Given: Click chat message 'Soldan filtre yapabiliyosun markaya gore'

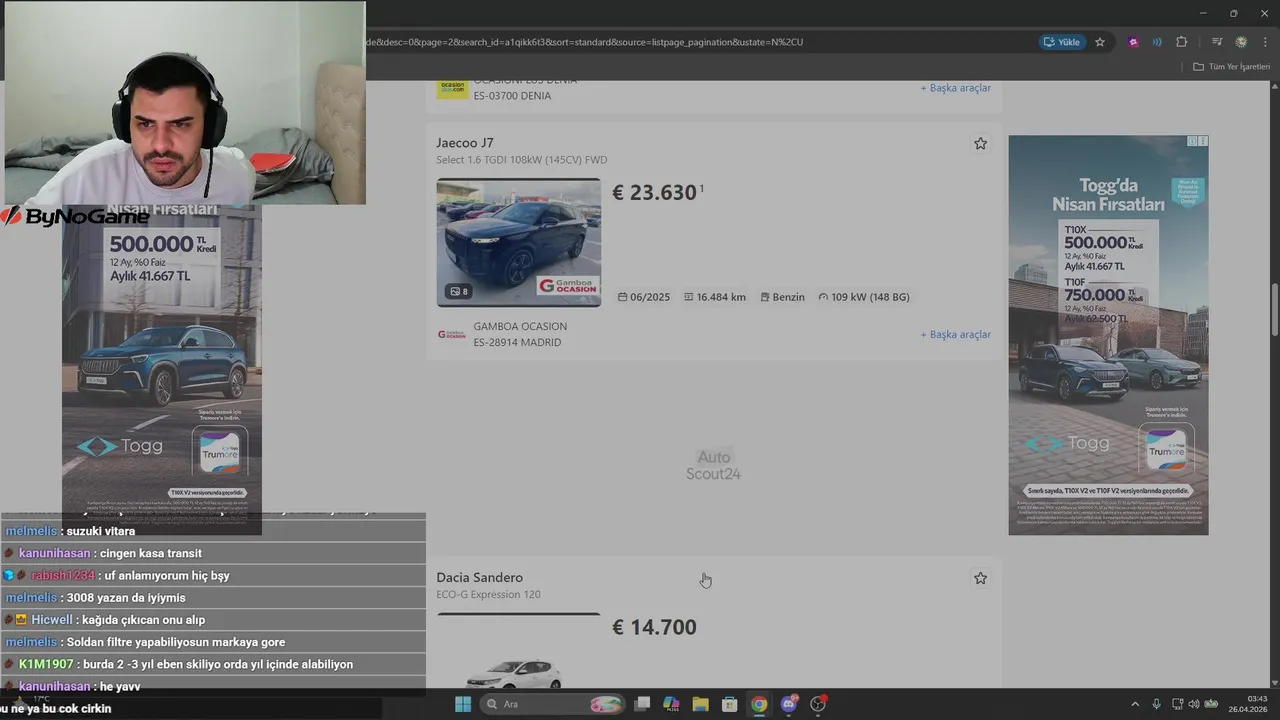Looking at the screenshot, I should pos(175,642).
